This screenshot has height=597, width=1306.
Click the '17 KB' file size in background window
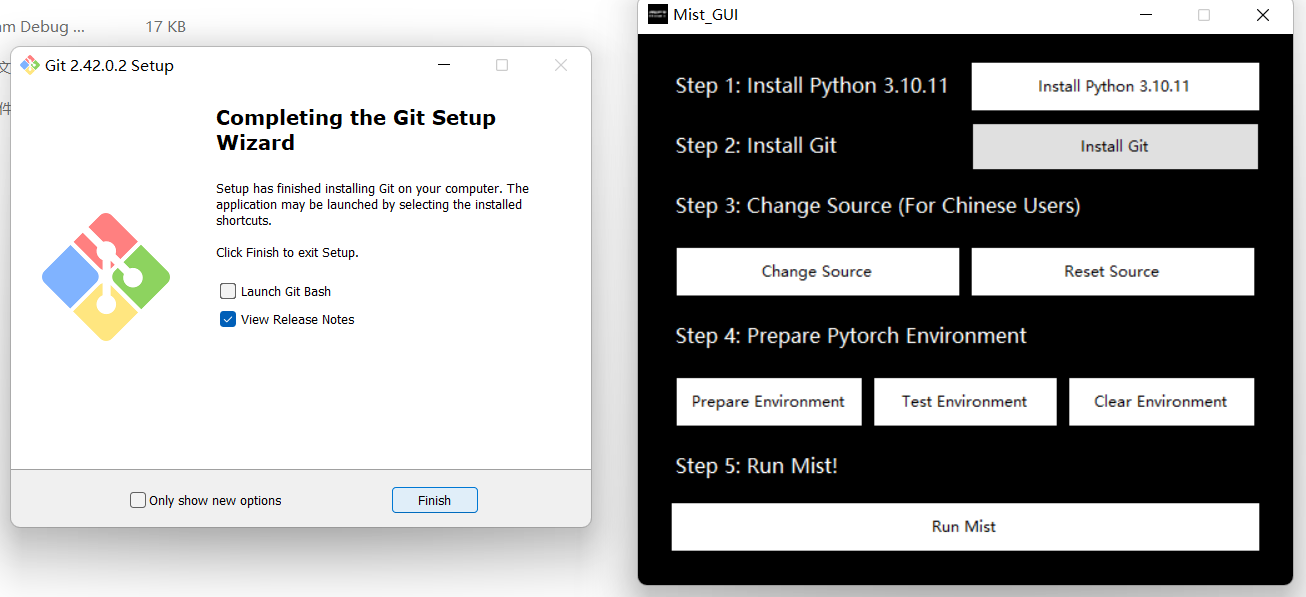pos(165,27)
